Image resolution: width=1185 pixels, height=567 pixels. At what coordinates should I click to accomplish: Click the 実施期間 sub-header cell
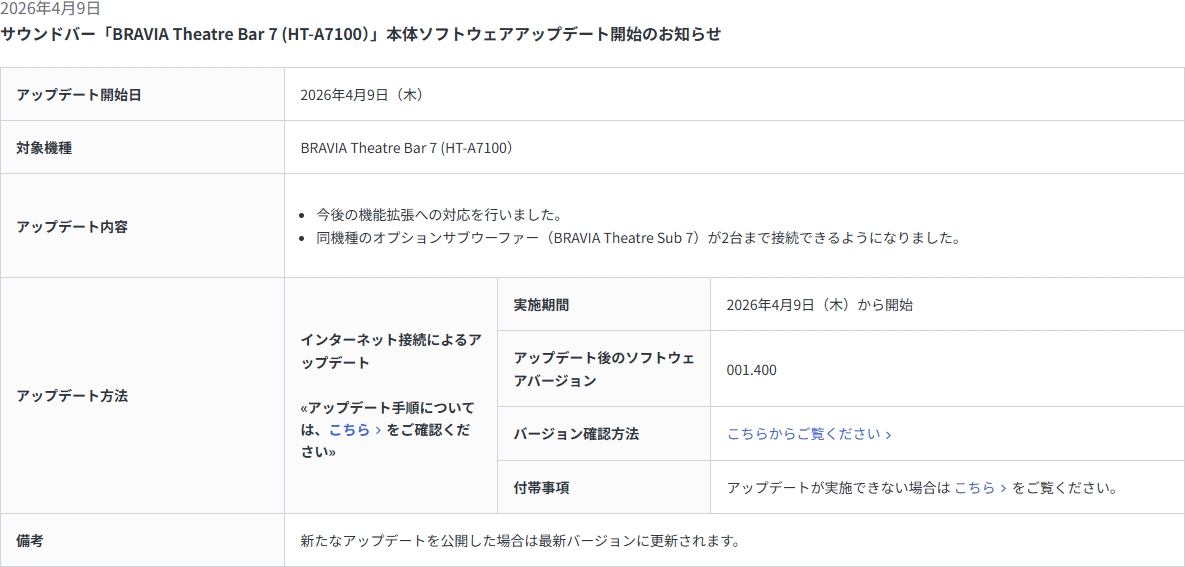pos(541,305)
